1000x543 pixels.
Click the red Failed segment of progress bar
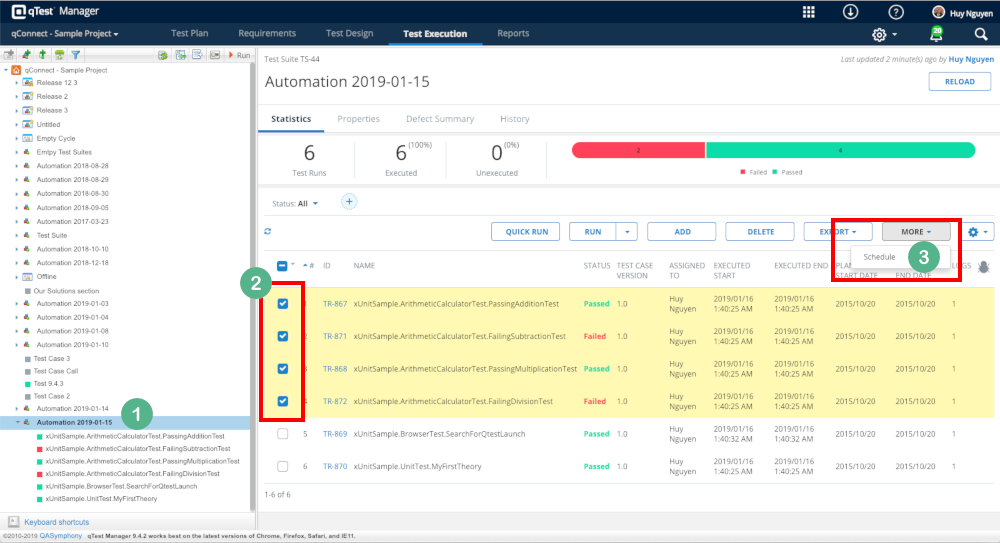[638, 150]
